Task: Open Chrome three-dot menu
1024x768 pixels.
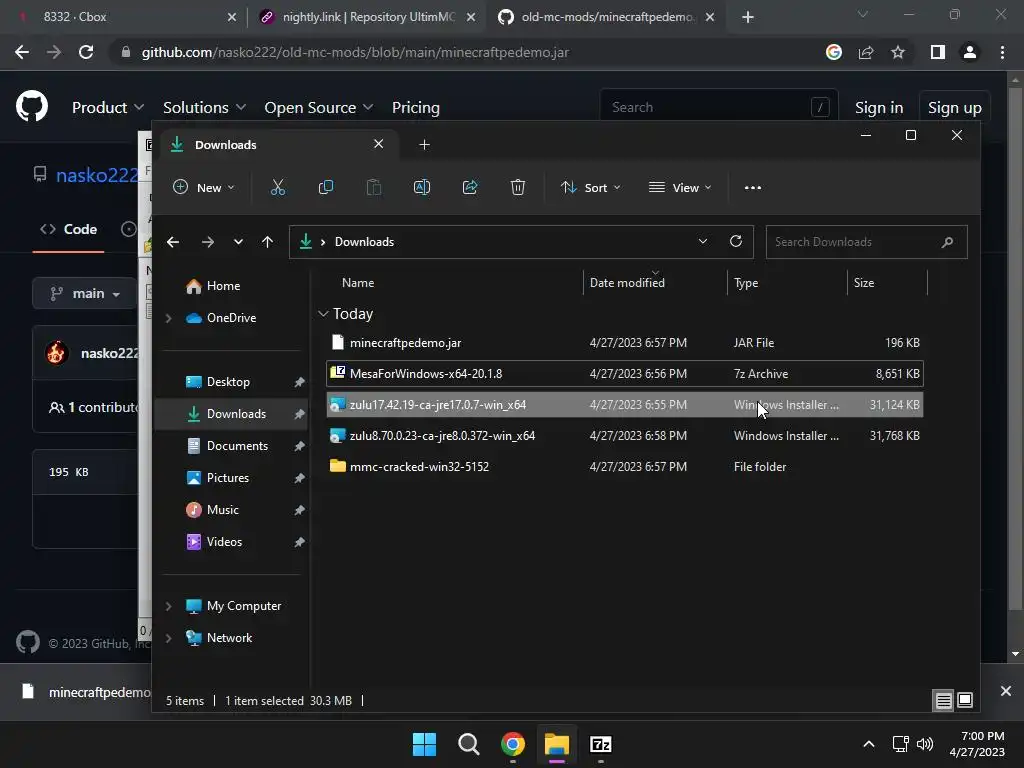Action: click(1002, 52)
